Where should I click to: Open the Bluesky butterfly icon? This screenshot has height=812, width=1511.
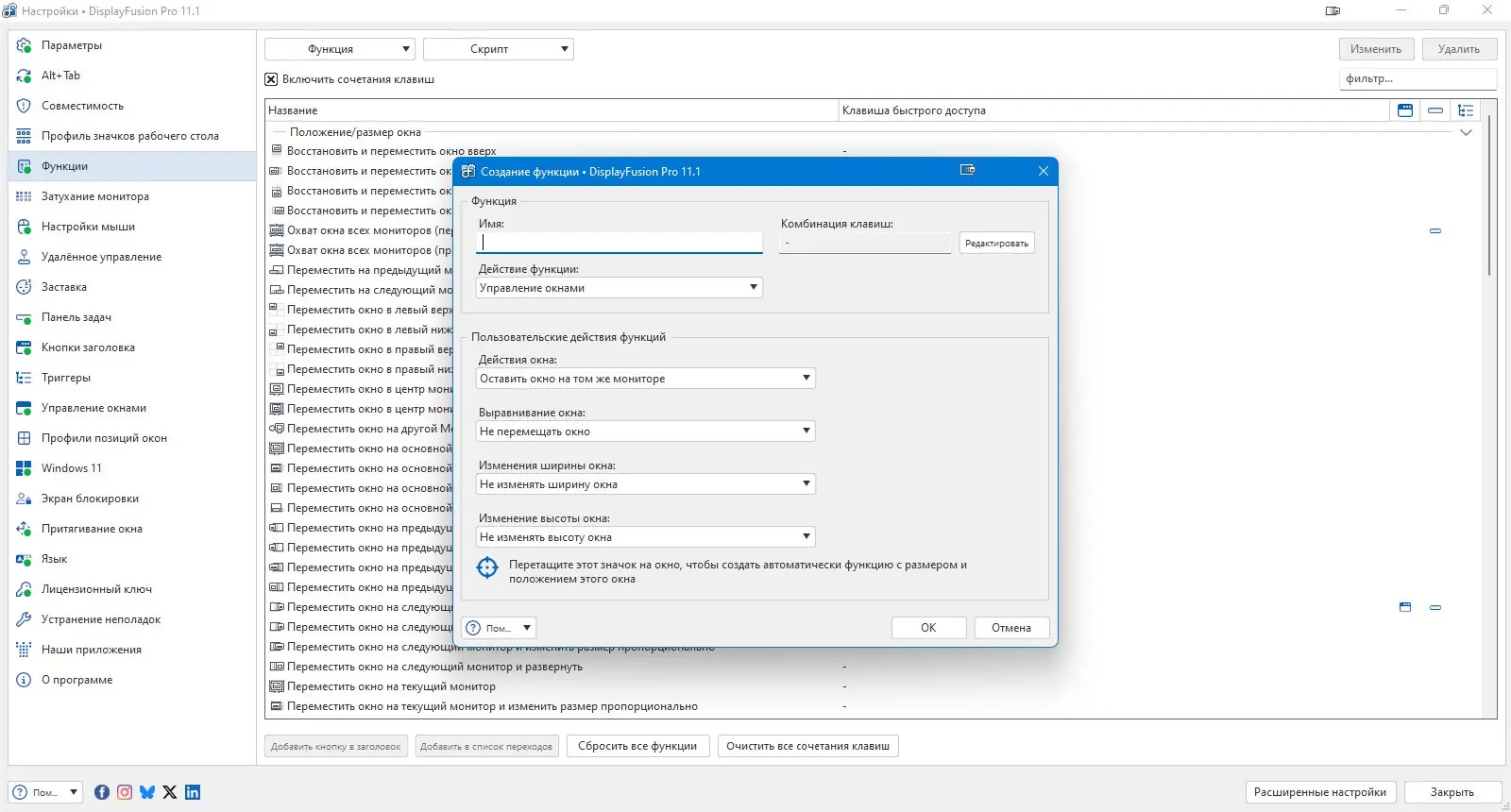pyautogui.click(x=147, y=792)
